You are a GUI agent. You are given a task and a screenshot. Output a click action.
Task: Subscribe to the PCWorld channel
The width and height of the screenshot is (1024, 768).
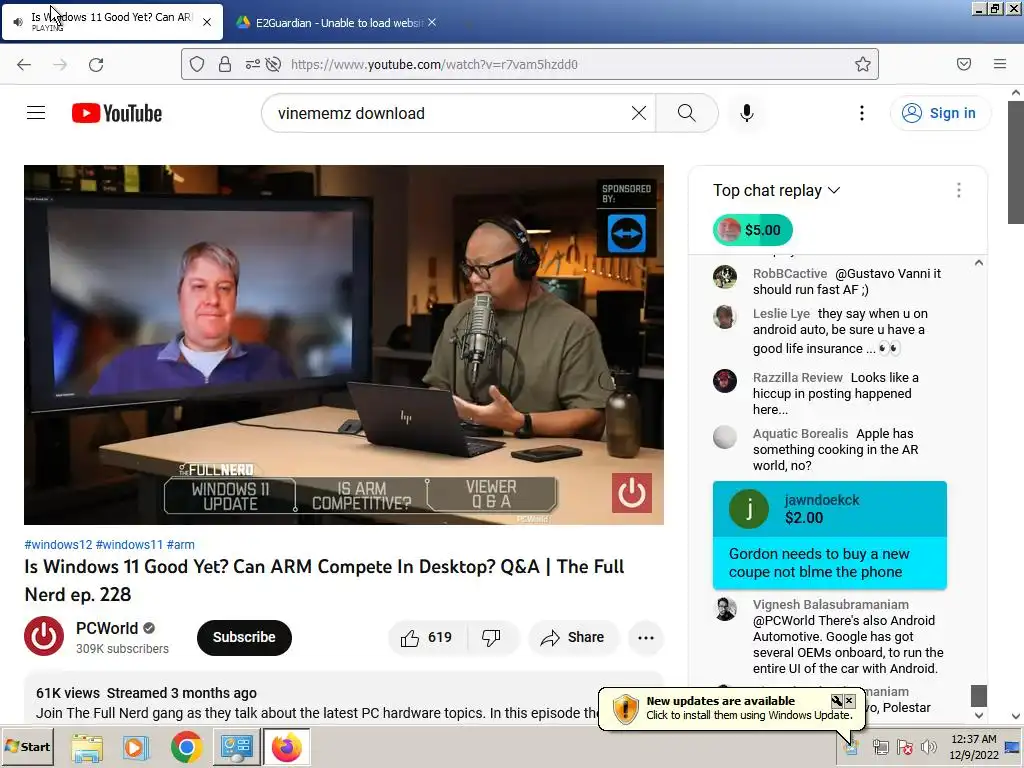(x=244, y=637)
